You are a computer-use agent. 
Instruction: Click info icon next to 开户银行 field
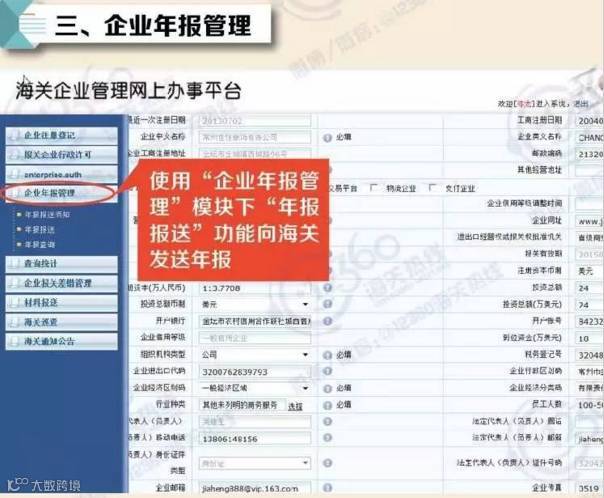tap(327, 321)
